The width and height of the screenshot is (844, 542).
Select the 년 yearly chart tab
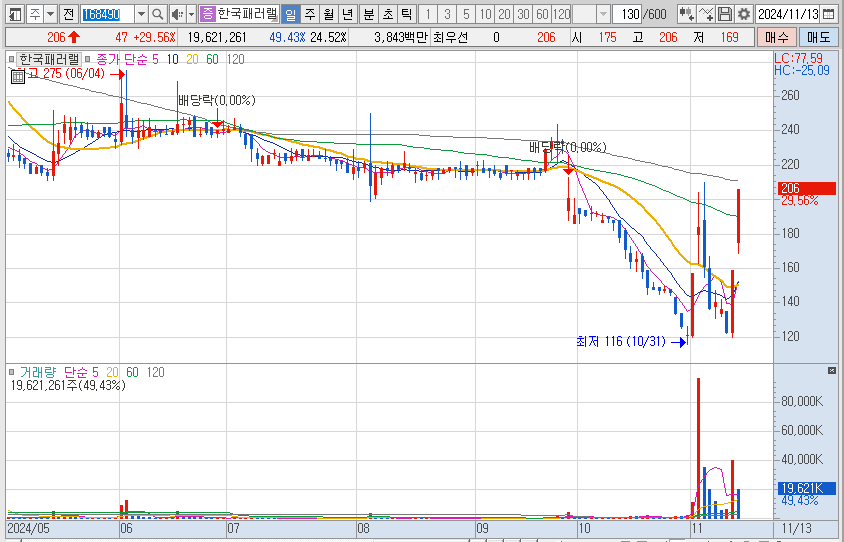coord(348,14)
